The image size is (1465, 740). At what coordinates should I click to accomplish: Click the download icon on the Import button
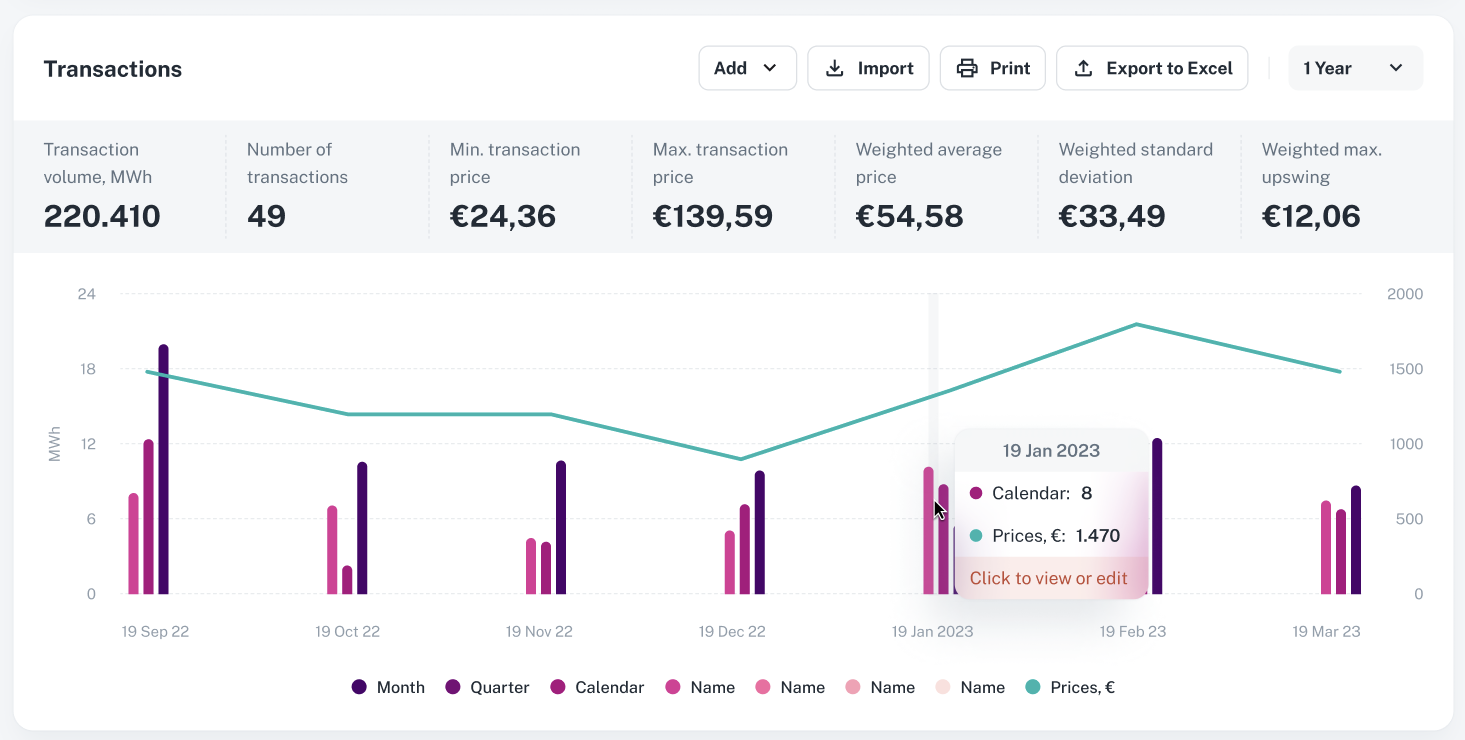[x=834, y=68]
